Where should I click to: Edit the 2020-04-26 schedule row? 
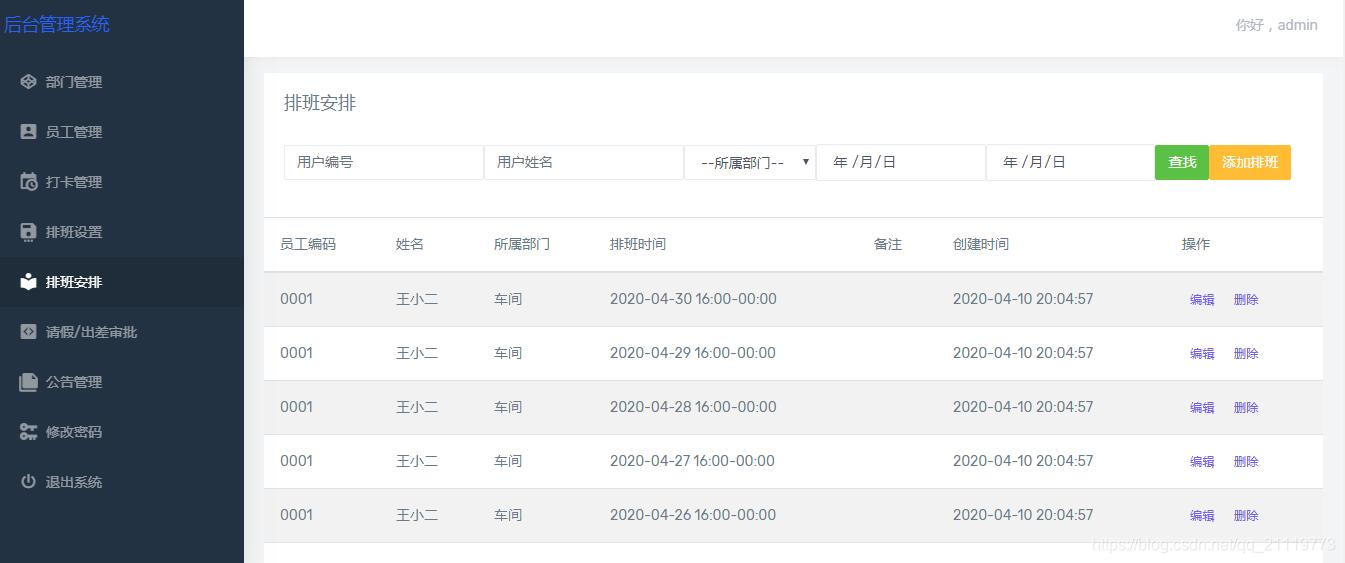(x=1202, y=515)
